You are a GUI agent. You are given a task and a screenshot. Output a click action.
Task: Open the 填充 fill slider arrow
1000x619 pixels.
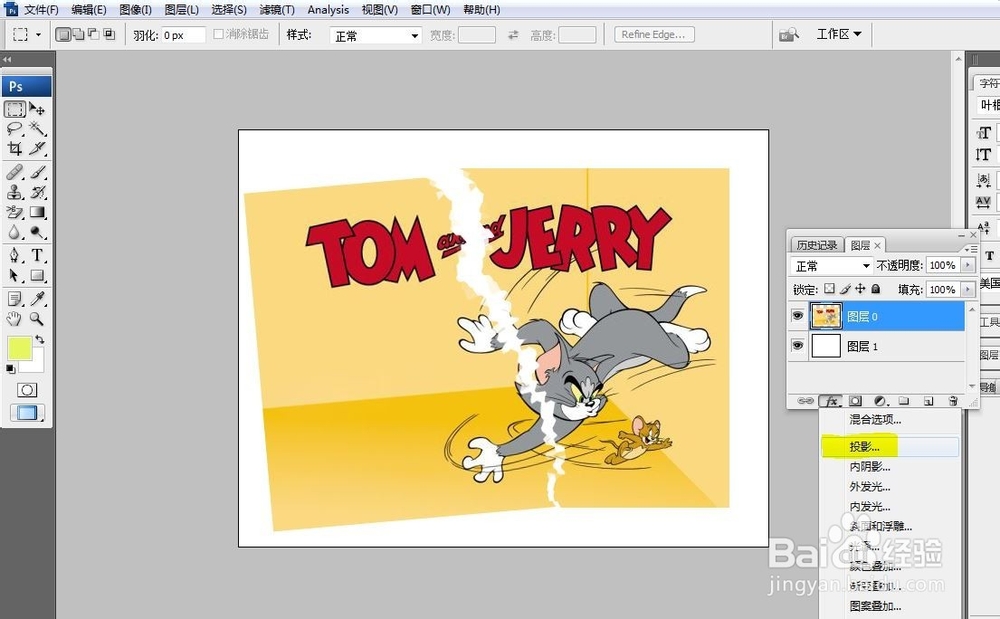click(x=969, y=289)
